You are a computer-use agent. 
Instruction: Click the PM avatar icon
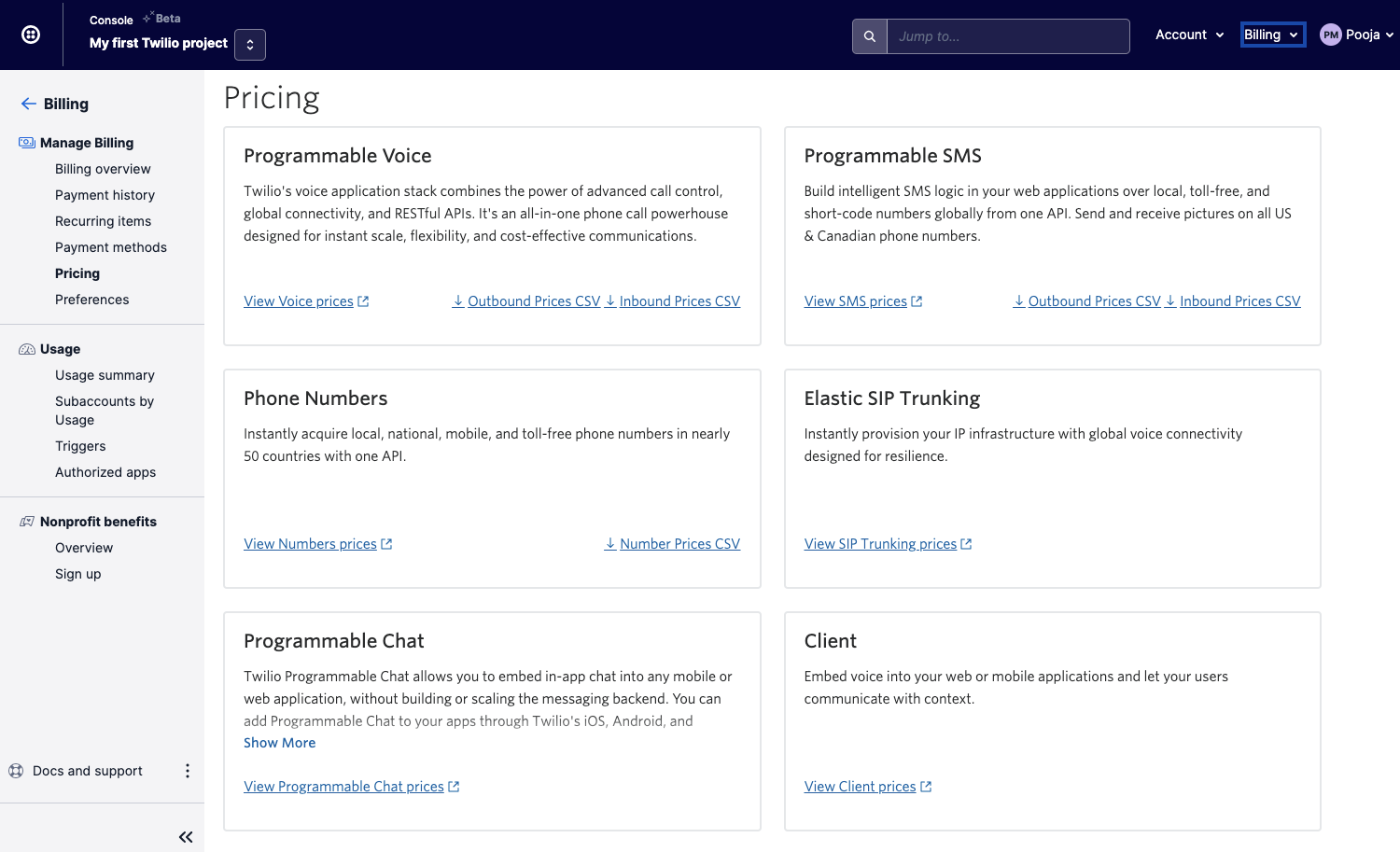pyautogui.click(x=1331, y=35)
